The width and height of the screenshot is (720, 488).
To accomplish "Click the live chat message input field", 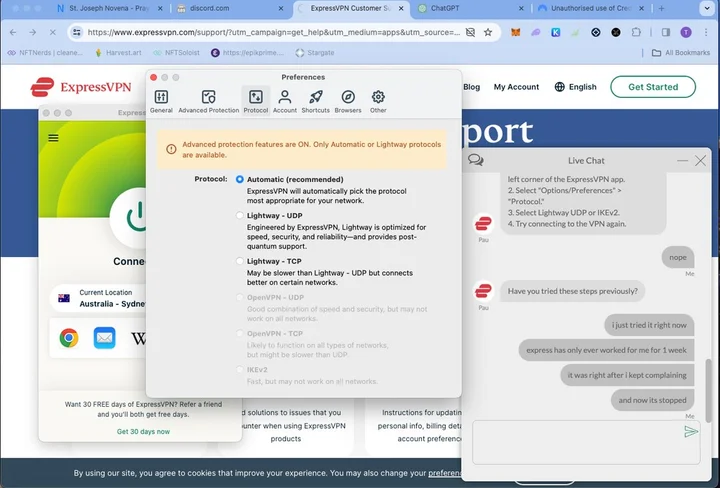I will coord(575,440).
